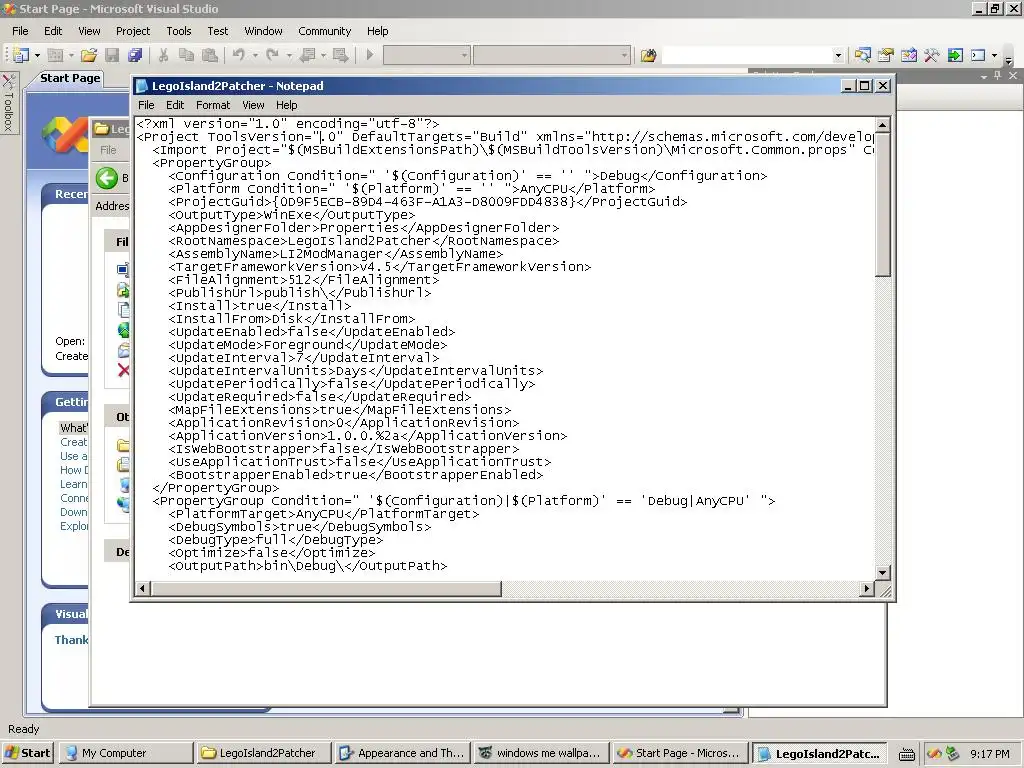Click the clock showing 9:17 PM
This screenshot has width=1024, height=768.
(x=990, y=754)
